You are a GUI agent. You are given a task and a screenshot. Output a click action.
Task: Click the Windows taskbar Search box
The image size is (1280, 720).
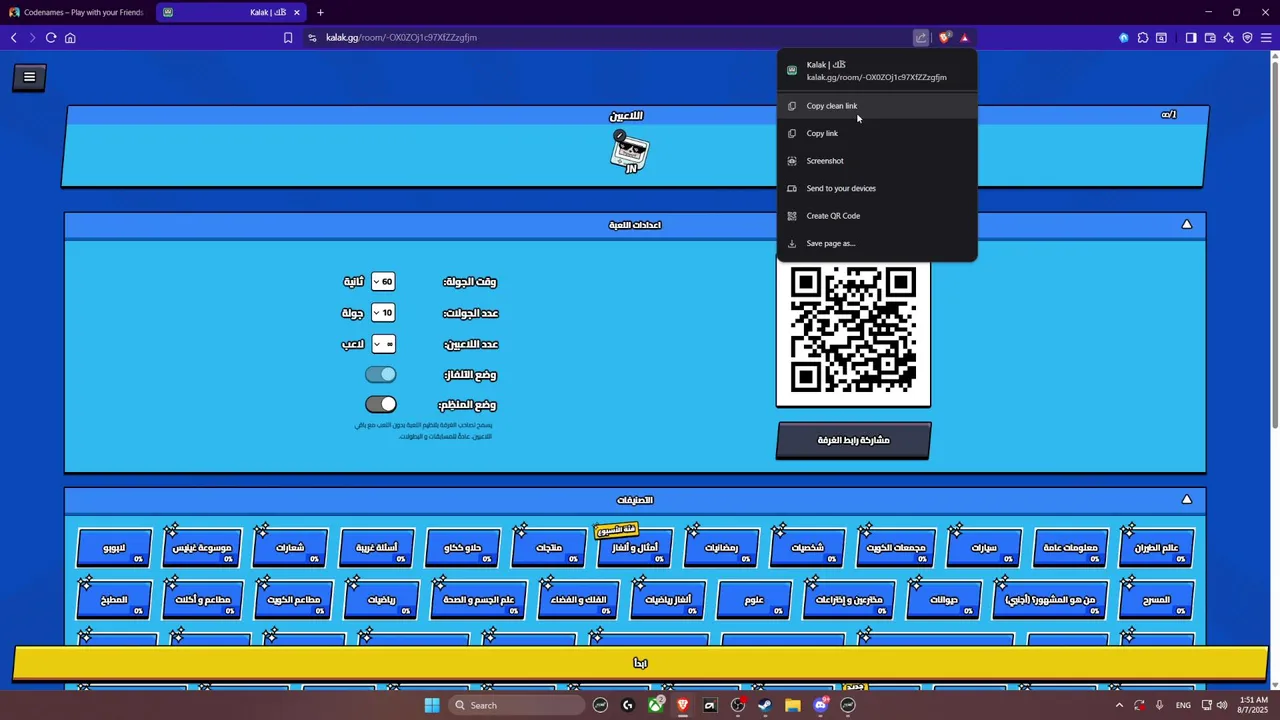coord(516,705)
